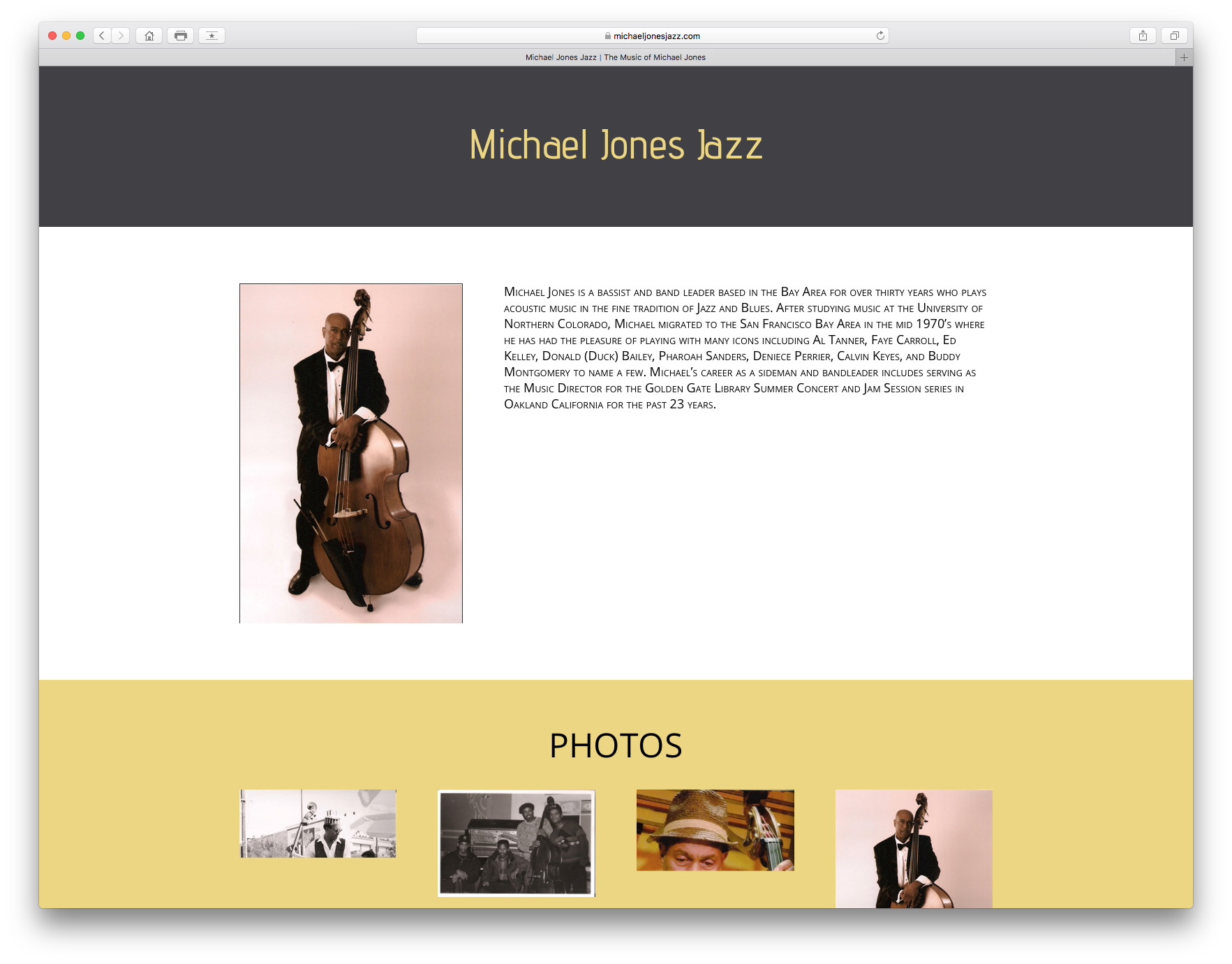Click the padlock icon in the address bar
This screenshot has height=964, width=1232.
608,36
